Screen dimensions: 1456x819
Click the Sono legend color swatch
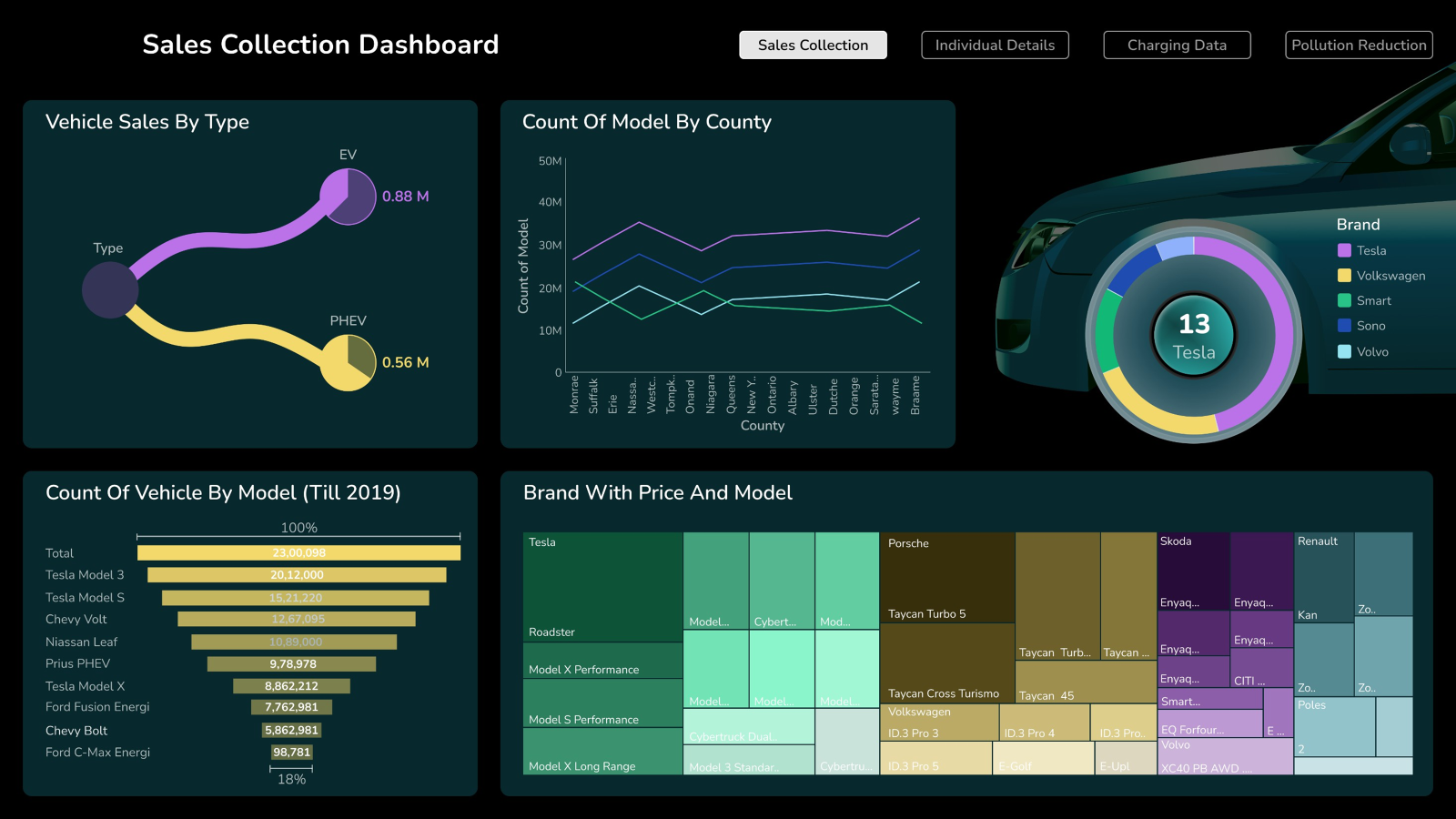pyautogui.click(x=1344, y=326)
